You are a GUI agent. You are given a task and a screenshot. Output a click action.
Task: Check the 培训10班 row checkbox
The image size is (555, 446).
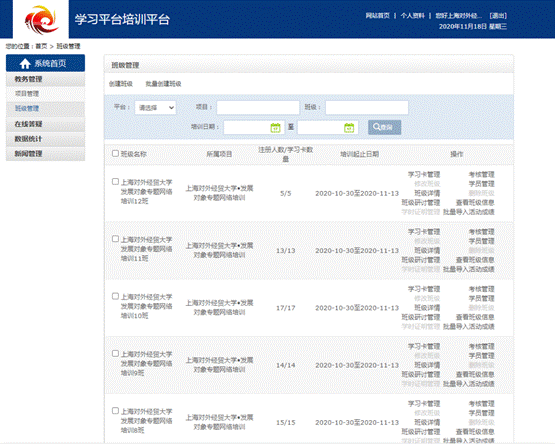pyautogui.click(x=115, y=296)
